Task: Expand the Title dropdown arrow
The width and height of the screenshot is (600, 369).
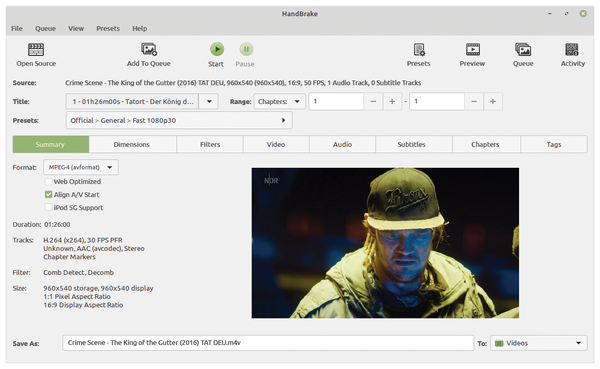Action: (x=209, y=101)
